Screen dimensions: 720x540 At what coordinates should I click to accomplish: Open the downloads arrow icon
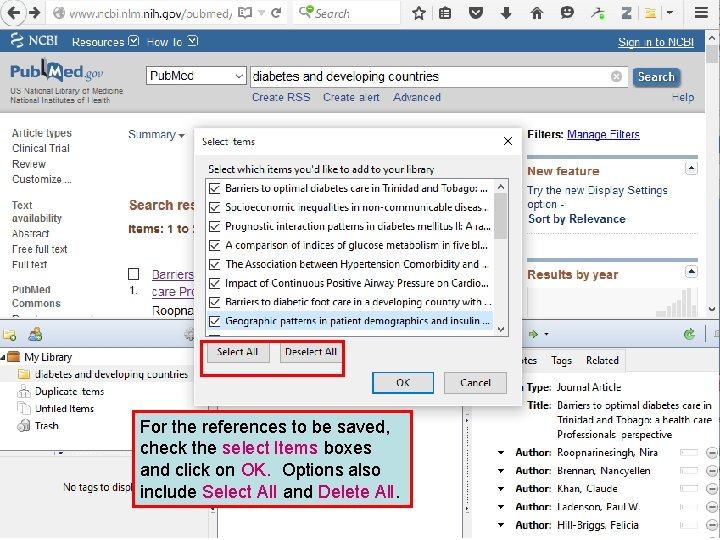(x=506, y=13)
